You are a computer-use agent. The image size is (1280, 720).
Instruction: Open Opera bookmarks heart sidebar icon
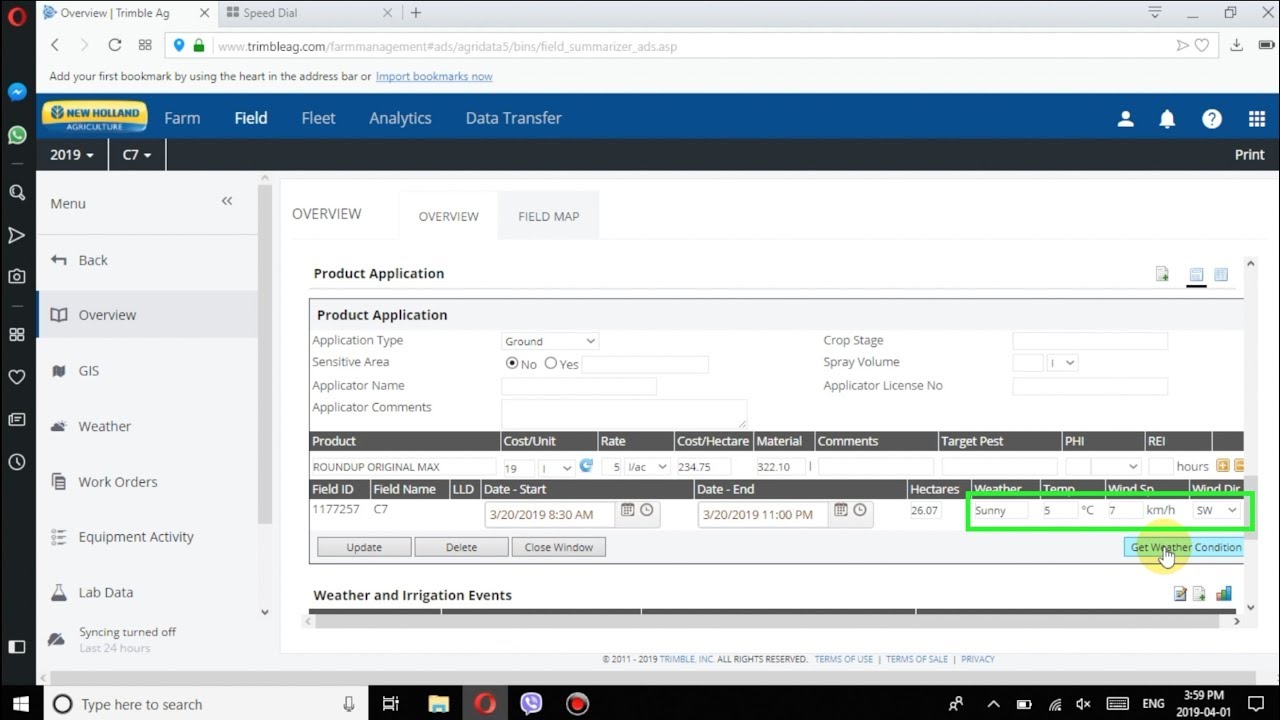click(x=17, y=377)
